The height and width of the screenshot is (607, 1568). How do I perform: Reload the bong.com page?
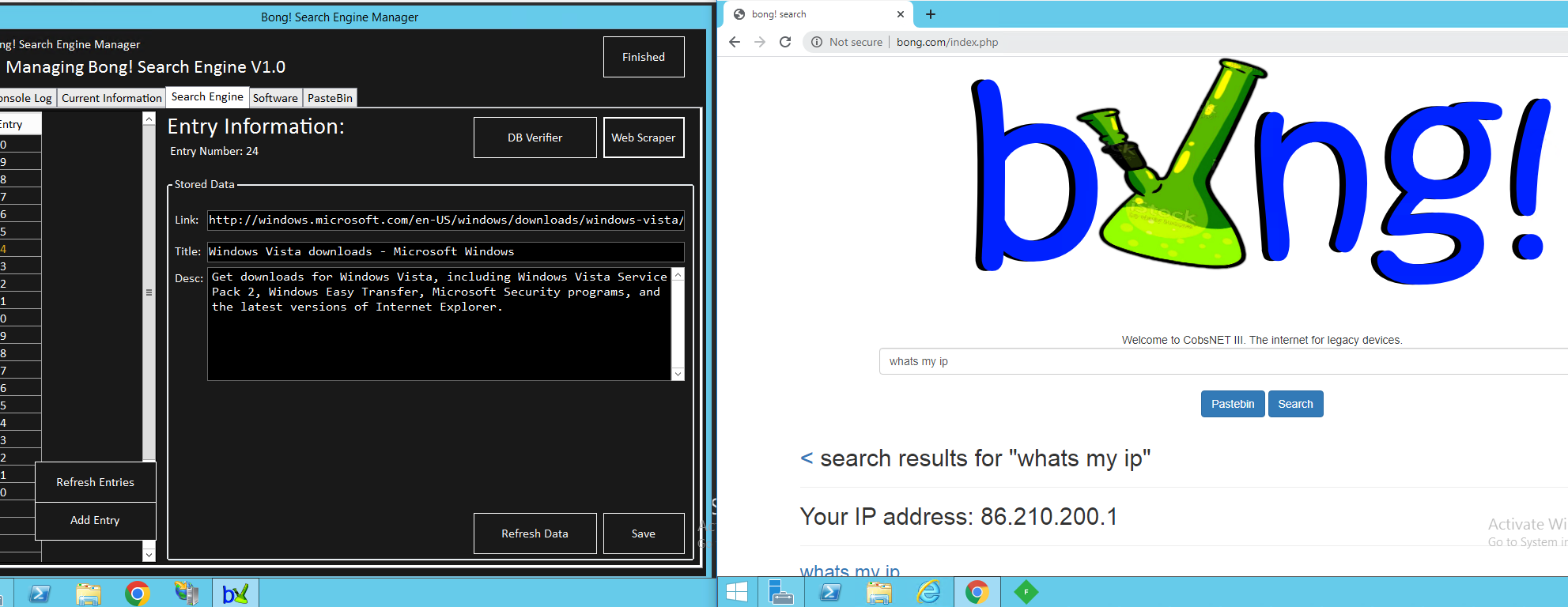(x=785, y=42)
